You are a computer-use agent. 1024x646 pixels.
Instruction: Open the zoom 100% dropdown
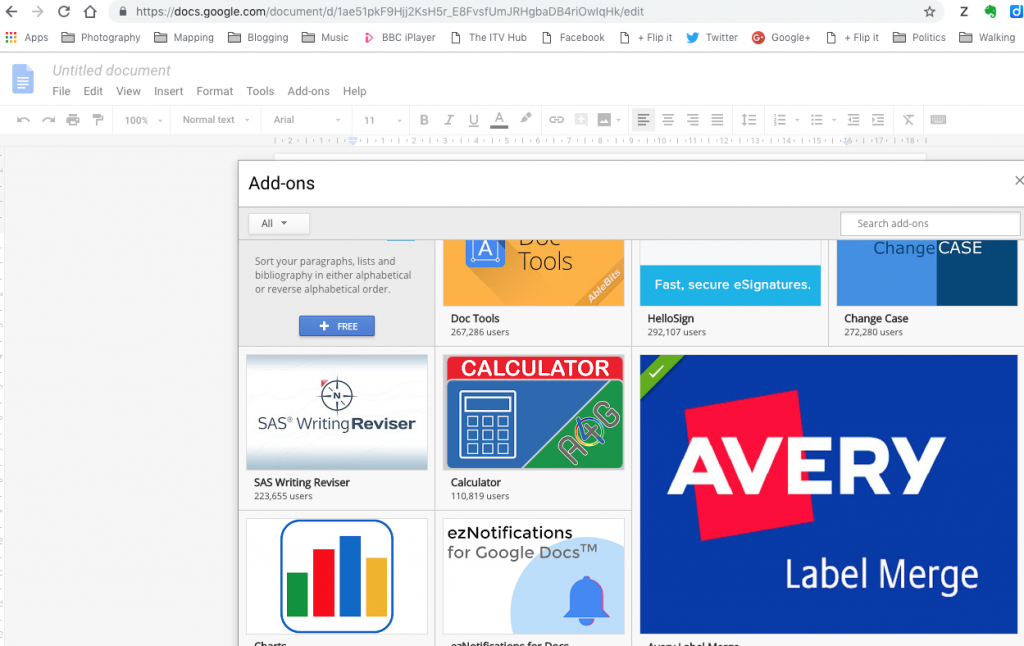[142, 120]
